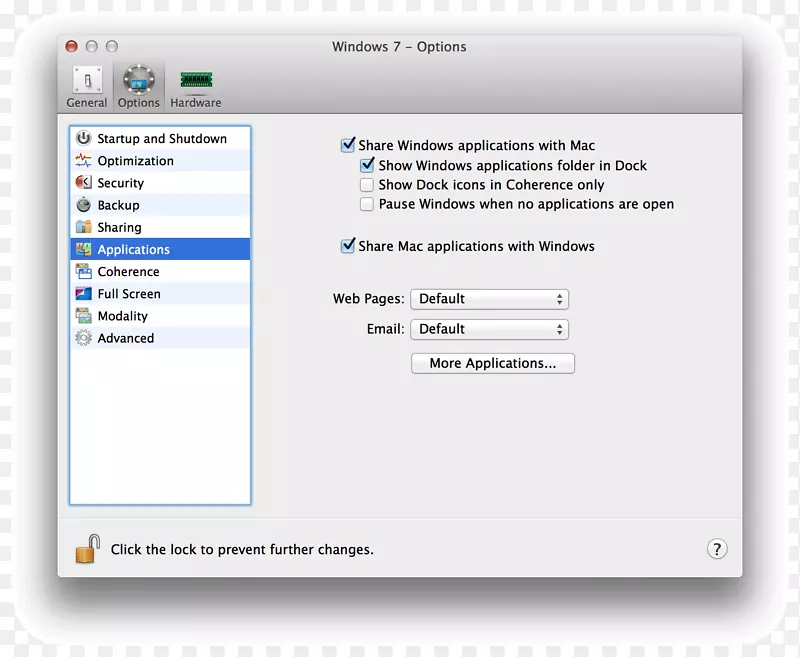The height and width of the screenshot is (657, 800).
Task: Uncheck Share Windows applications with Mac
Action: 348,145
